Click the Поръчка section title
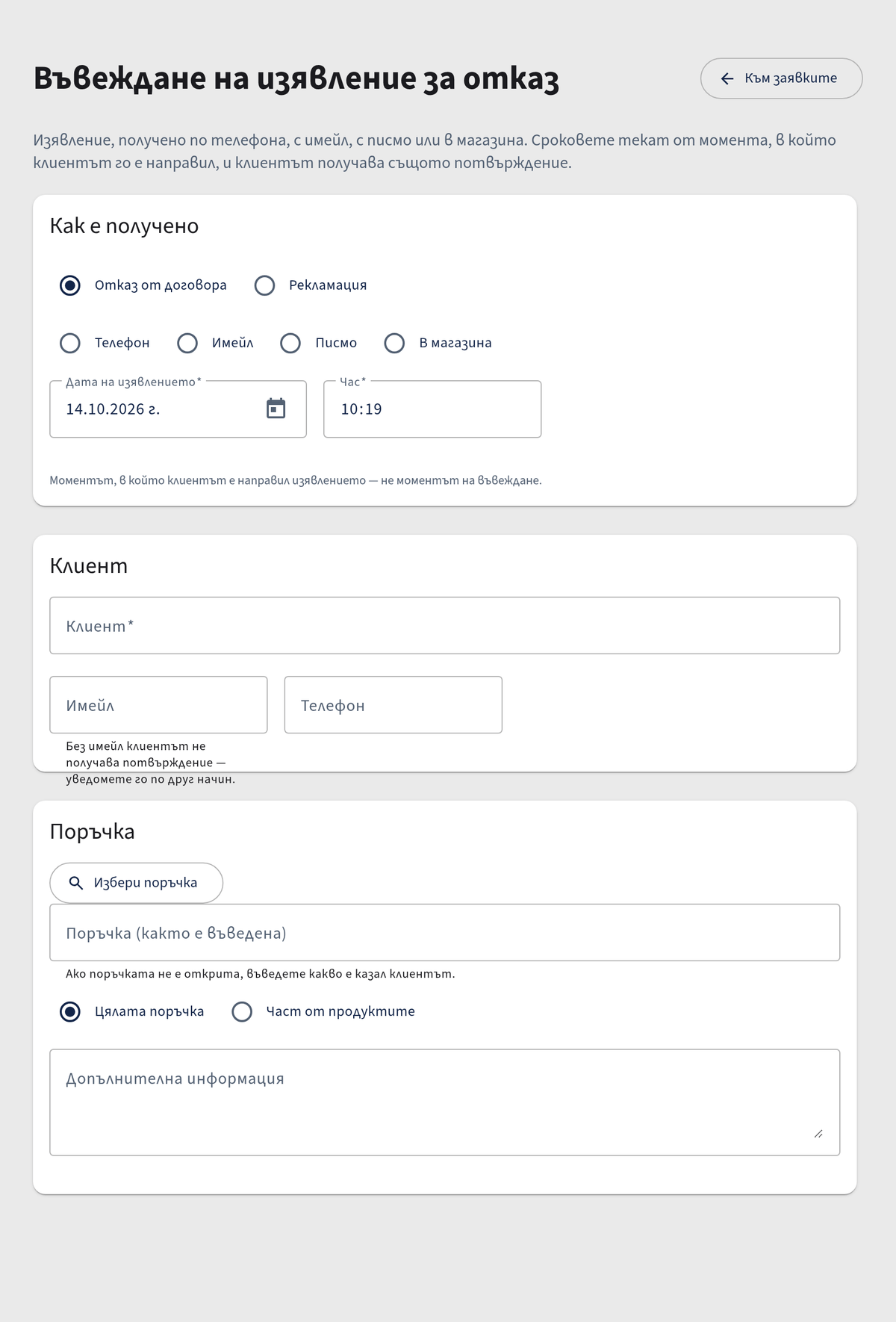The width and height of the screenshot is (896, 1322). [x=93, y=832]
